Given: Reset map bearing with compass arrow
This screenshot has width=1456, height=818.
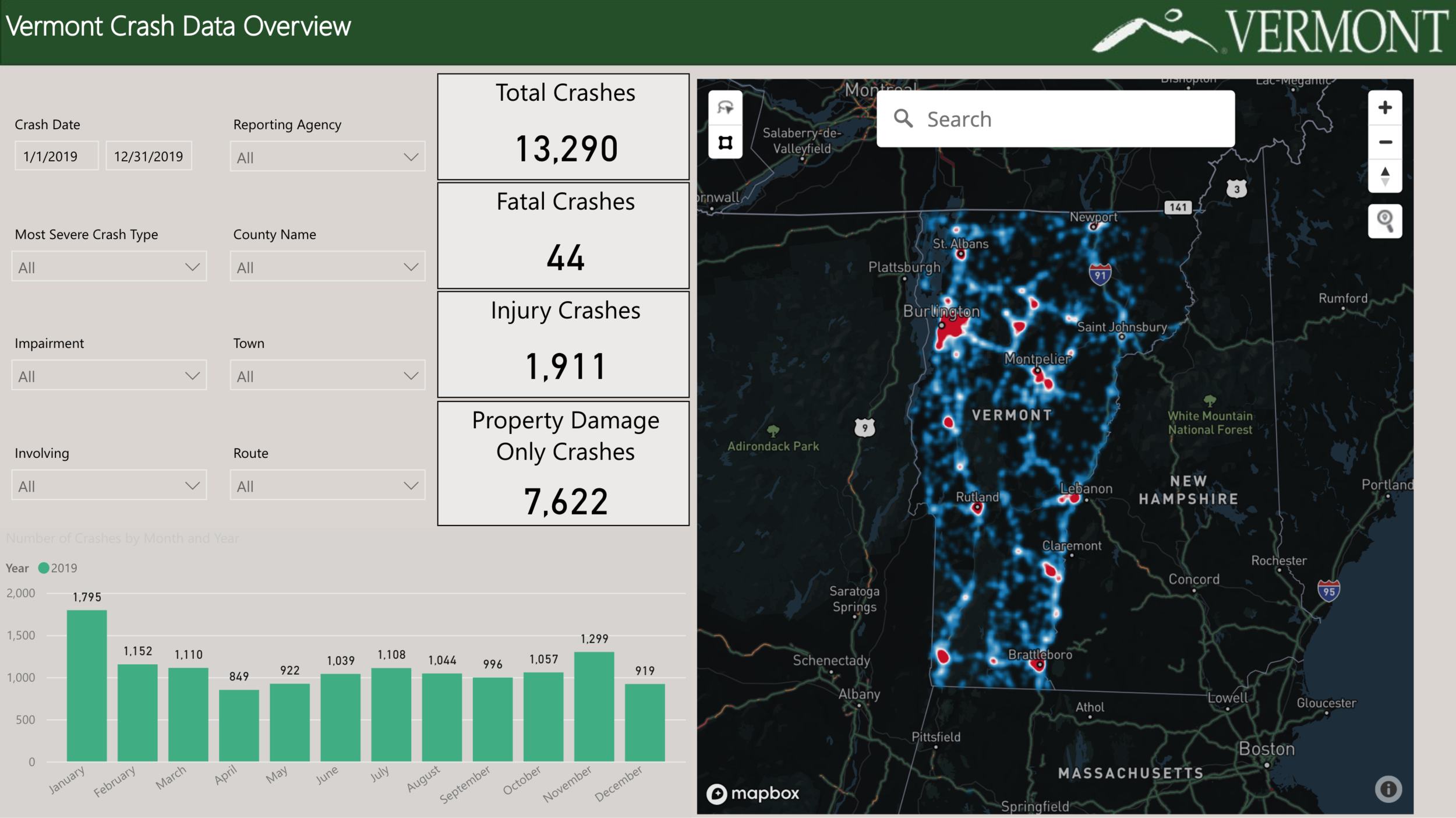Looking at the screenshot, I should pos(1385,176).
